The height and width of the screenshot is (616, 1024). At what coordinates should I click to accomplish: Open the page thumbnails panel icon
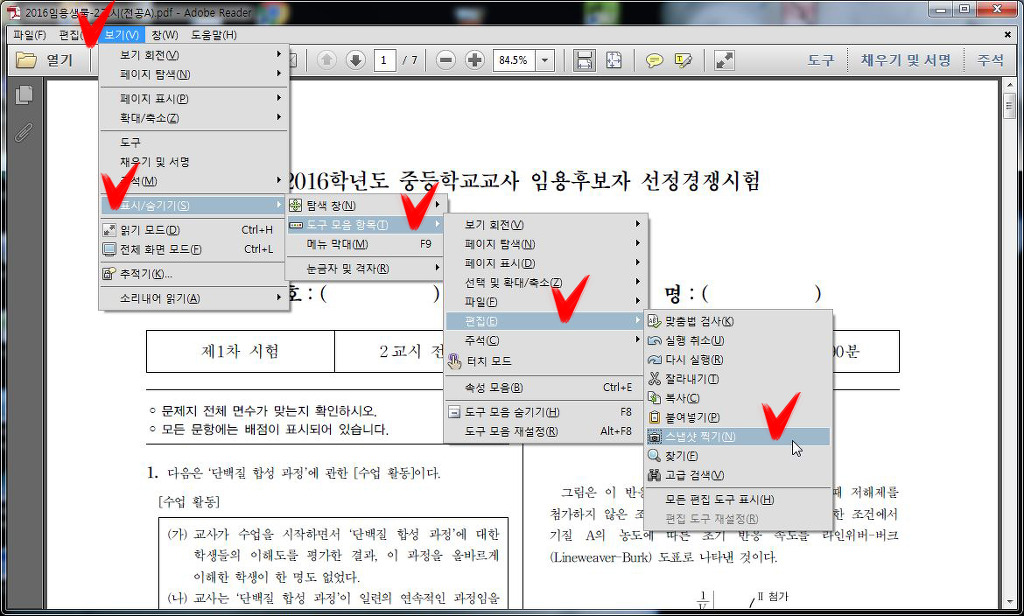[24, 95]
